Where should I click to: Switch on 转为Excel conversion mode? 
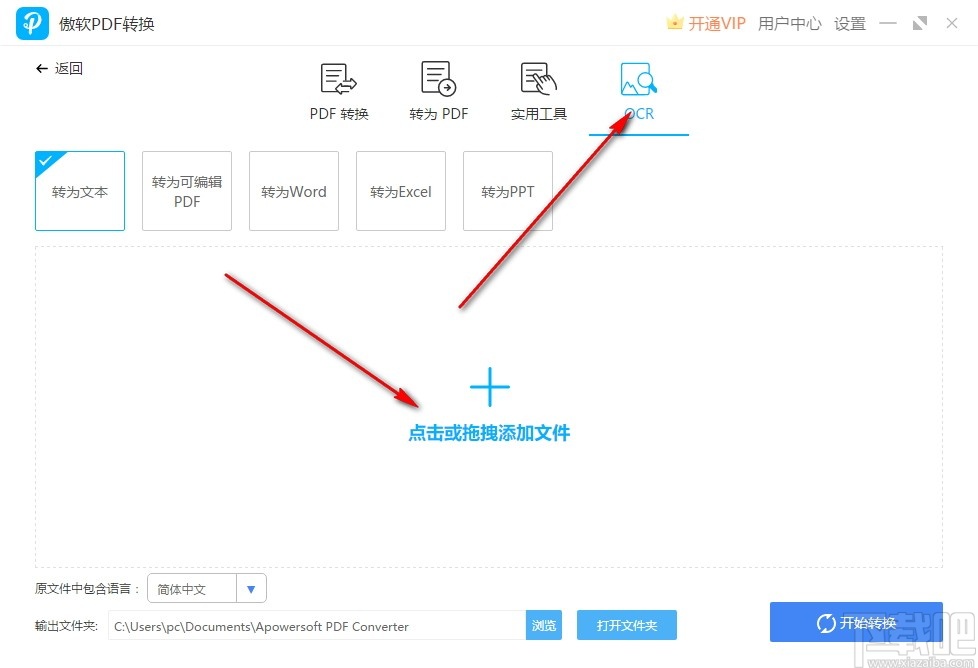point(400,190)
